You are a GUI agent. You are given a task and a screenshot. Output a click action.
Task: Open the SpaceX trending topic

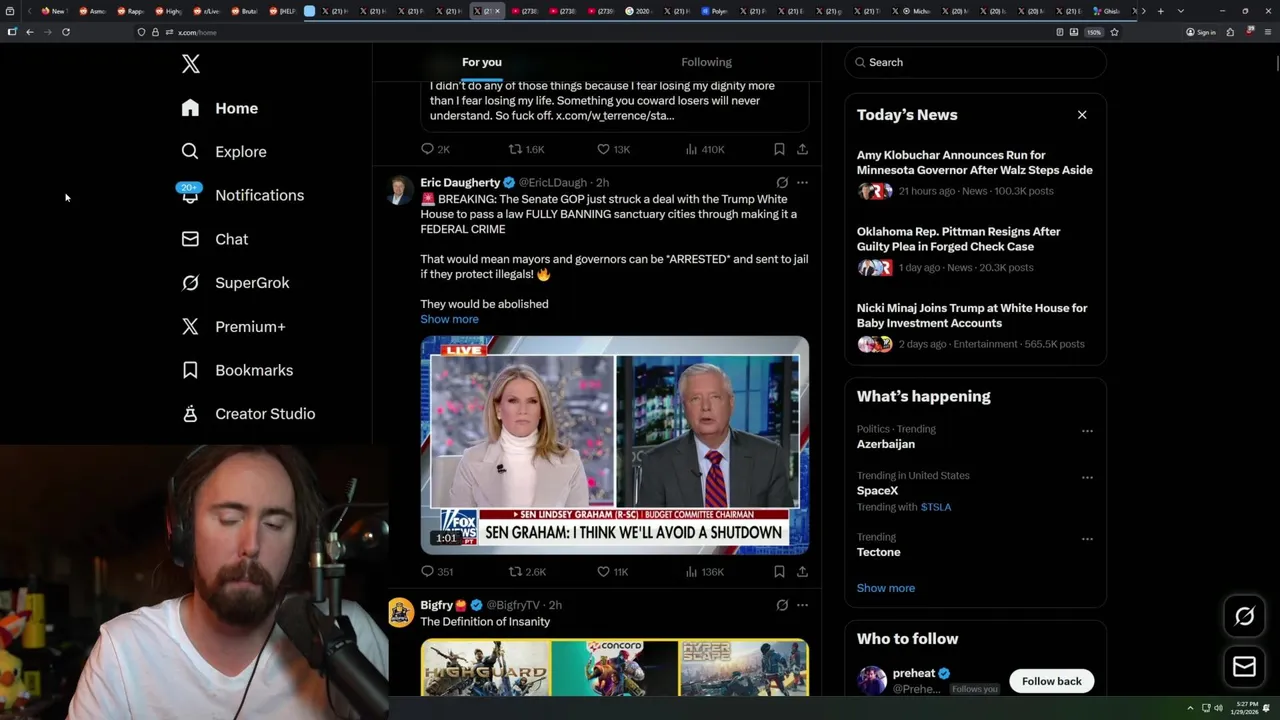[878, 491]
